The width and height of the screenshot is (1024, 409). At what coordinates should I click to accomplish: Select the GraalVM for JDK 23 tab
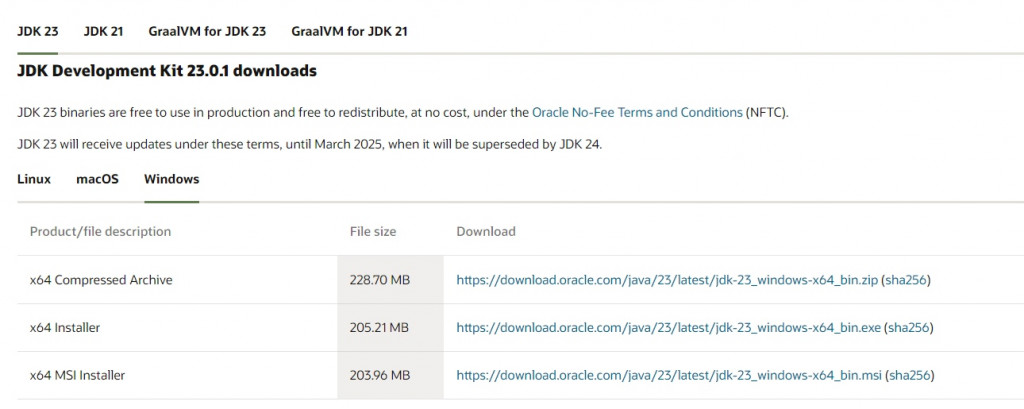click(x=207, y=31)
